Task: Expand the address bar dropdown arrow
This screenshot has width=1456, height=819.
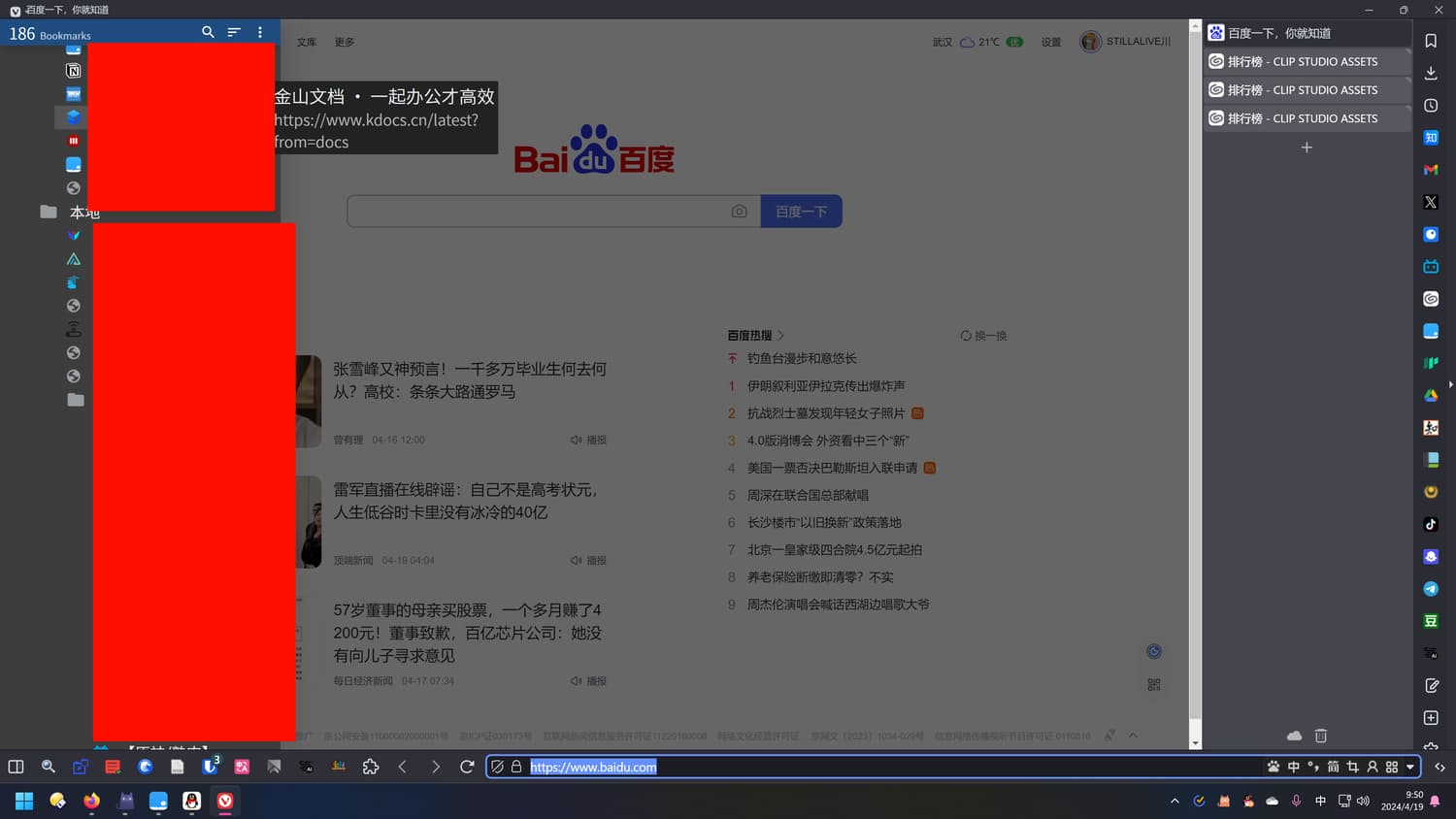Action: click(x=1410, y=767)
